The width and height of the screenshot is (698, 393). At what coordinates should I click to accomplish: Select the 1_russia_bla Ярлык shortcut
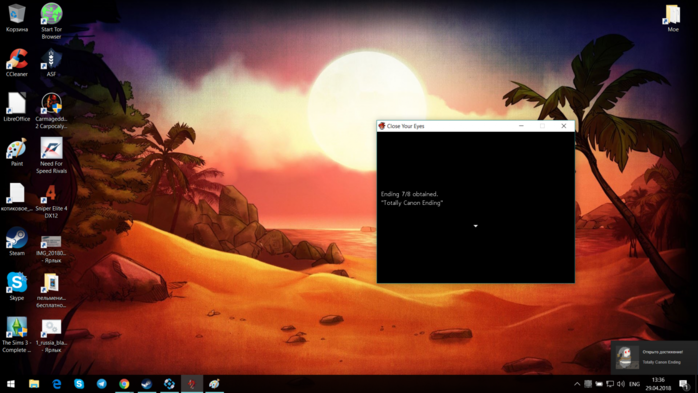51,336
